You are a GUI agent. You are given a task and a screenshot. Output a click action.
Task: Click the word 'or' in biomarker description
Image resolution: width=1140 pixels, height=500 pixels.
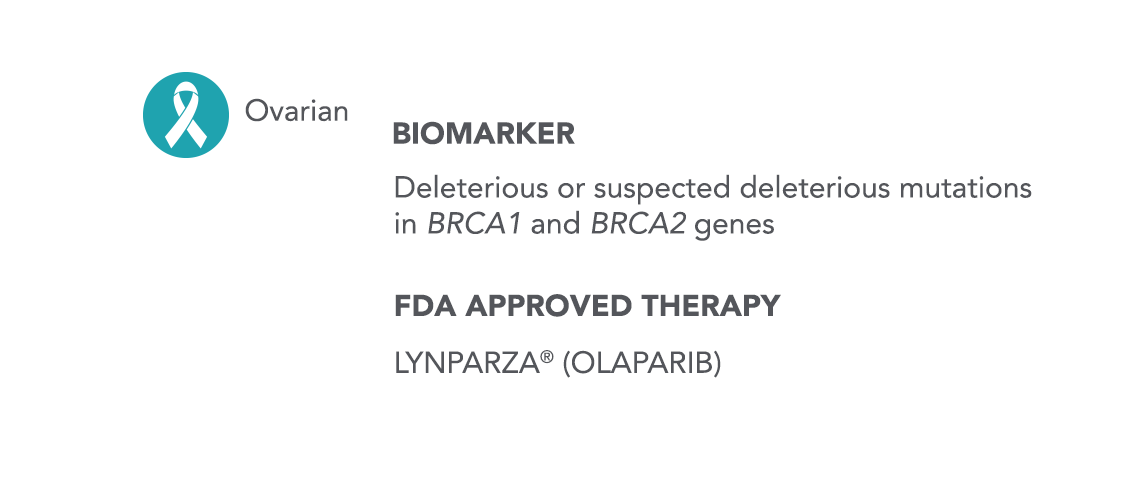(571, 191)
